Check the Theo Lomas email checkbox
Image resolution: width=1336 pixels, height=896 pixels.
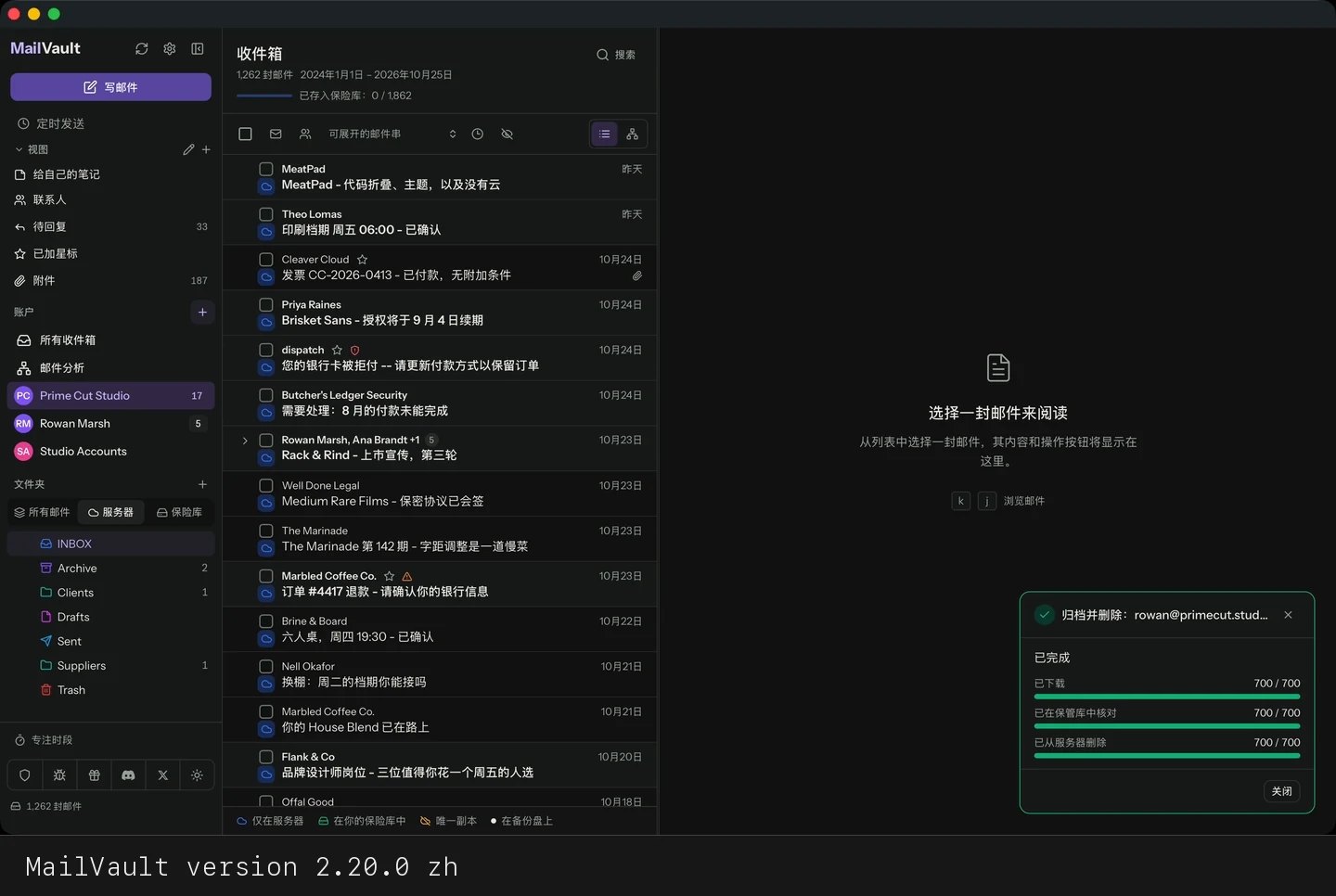pos(266,214)
